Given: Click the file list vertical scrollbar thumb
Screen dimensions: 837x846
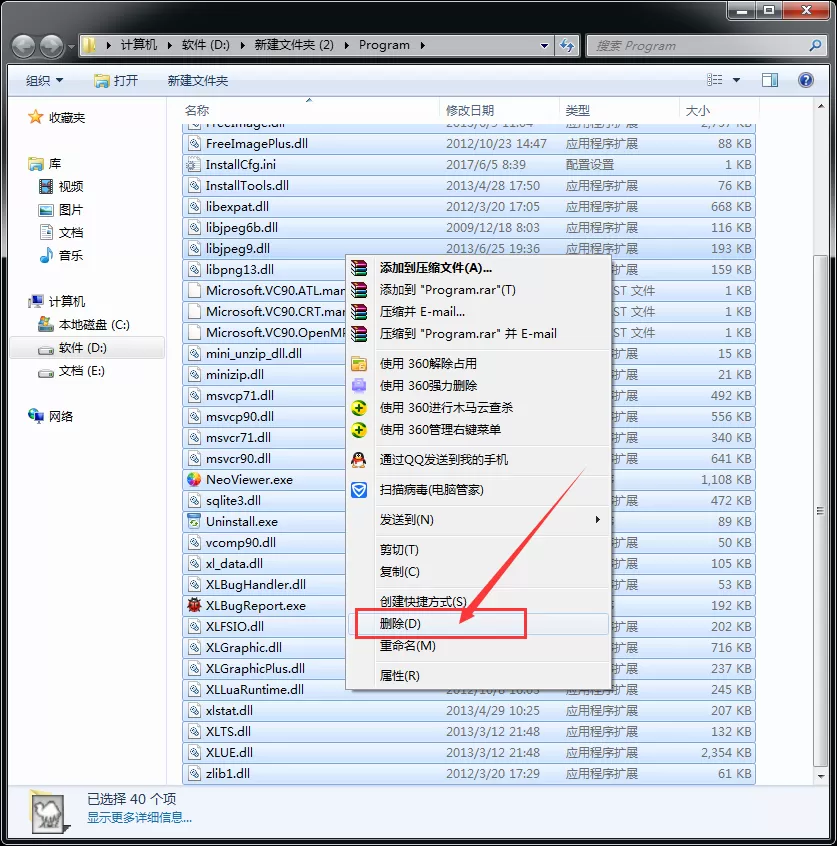Looking at the screenshot, I should 820,510.
